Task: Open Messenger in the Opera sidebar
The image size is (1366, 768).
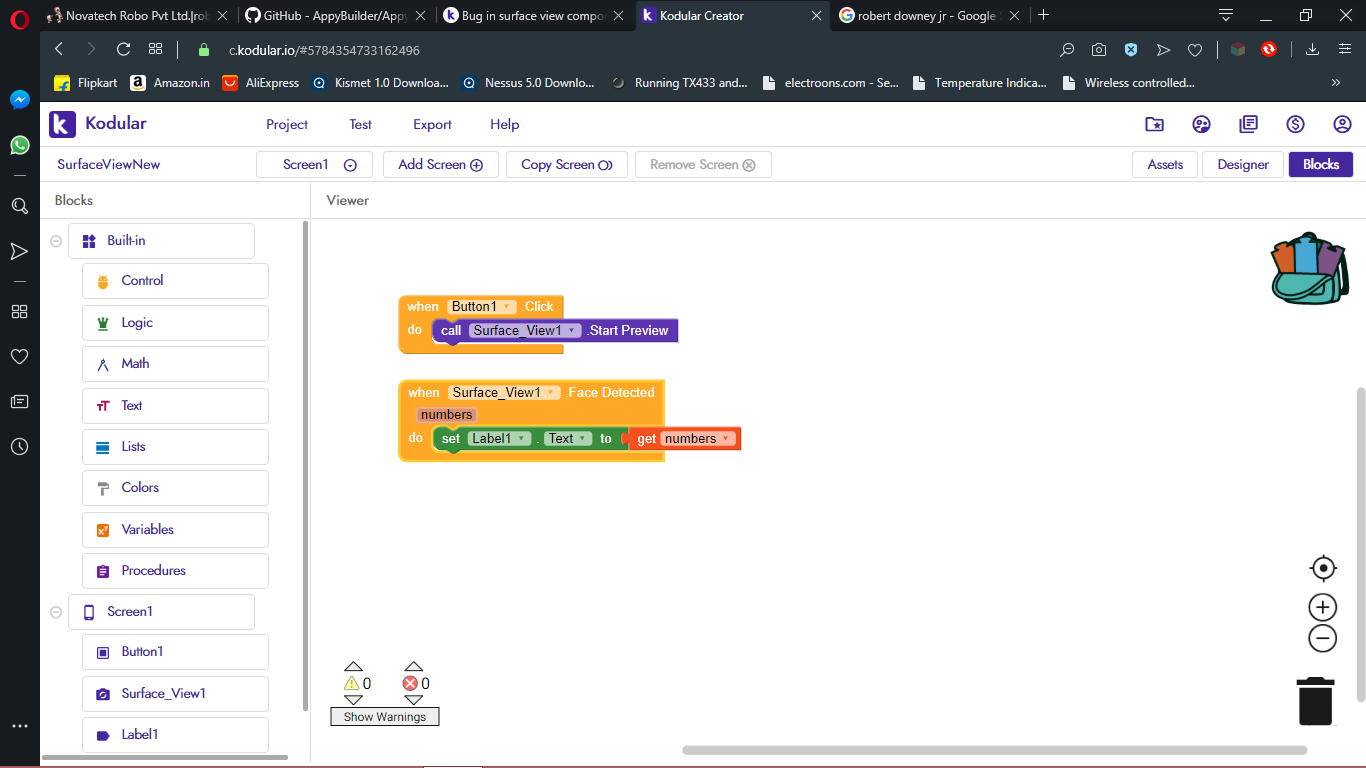Action: [19, 100]
